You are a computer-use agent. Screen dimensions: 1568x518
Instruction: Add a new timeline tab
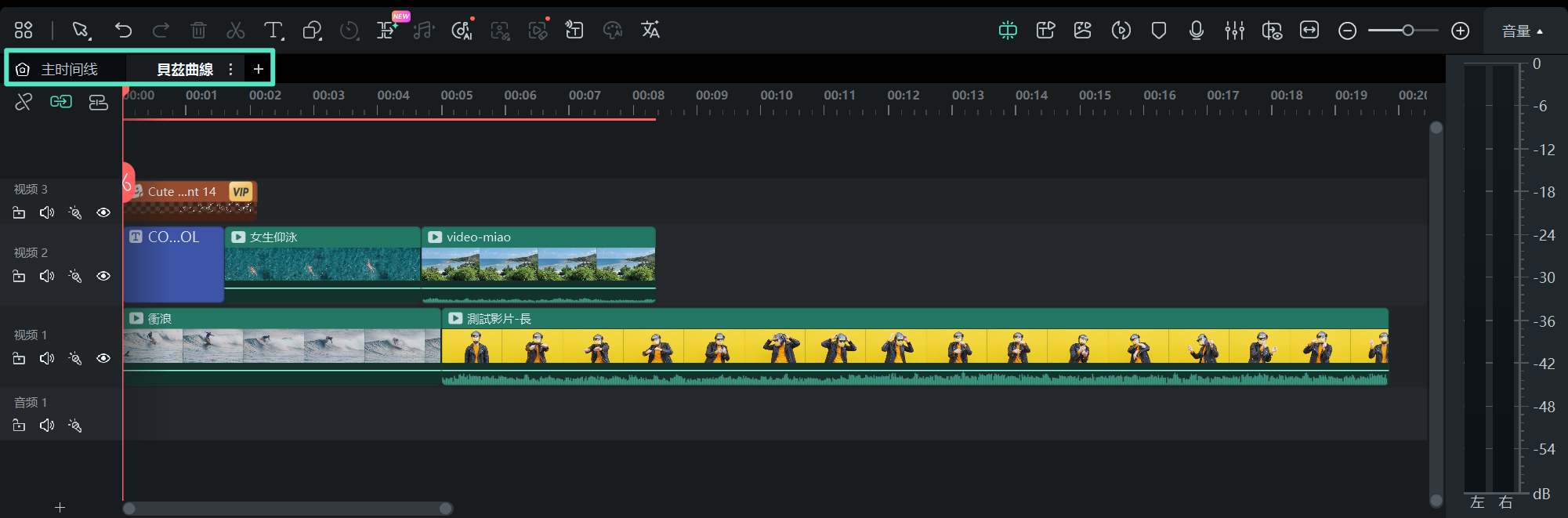[259, 70]
